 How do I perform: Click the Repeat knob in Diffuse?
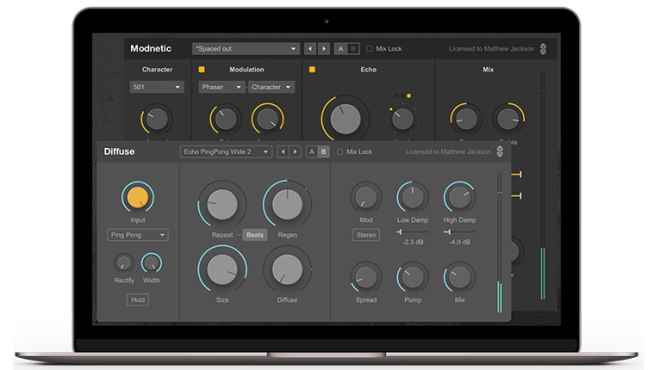click(222, 205)
